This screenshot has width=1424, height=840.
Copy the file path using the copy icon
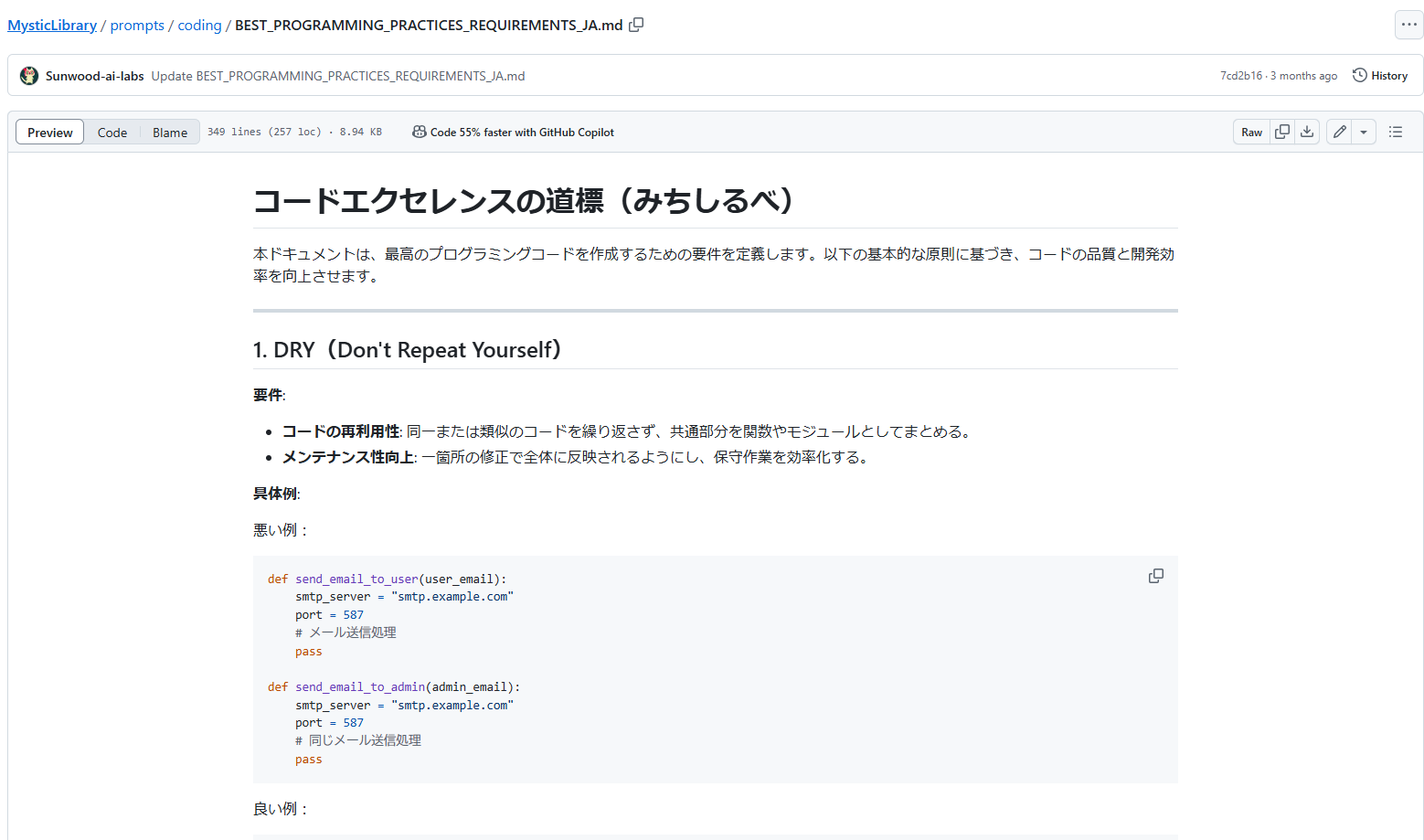click(636, 25)
